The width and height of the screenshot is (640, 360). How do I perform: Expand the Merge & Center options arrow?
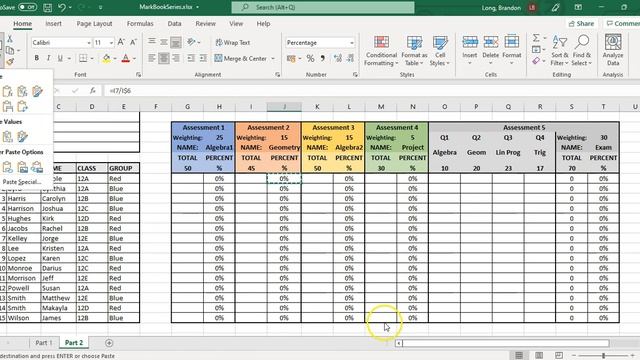pos(273,58)
